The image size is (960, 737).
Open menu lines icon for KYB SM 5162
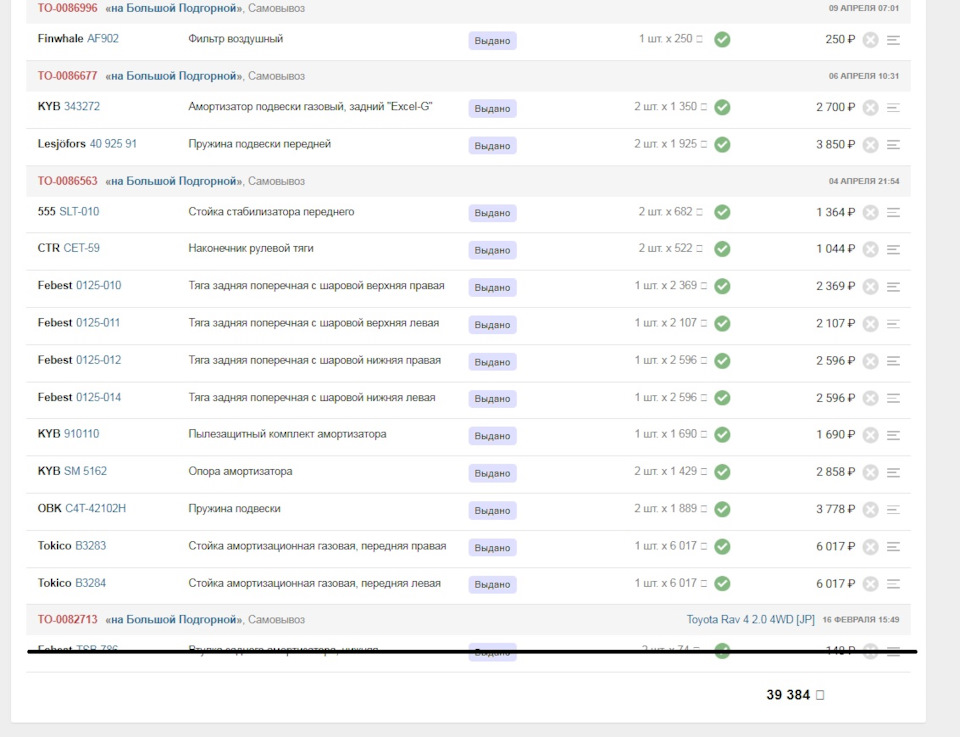tap(893, 473)
